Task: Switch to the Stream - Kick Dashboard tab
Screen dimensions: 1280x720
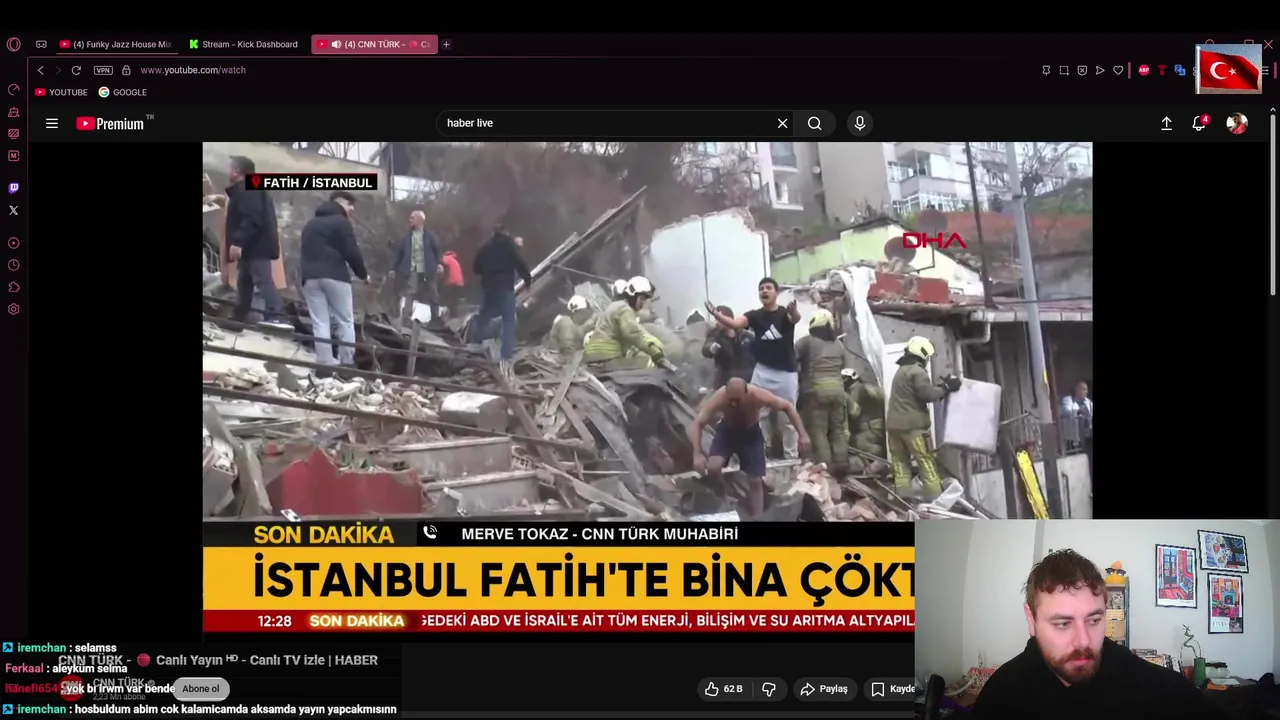Action: (x=244, y=44)
